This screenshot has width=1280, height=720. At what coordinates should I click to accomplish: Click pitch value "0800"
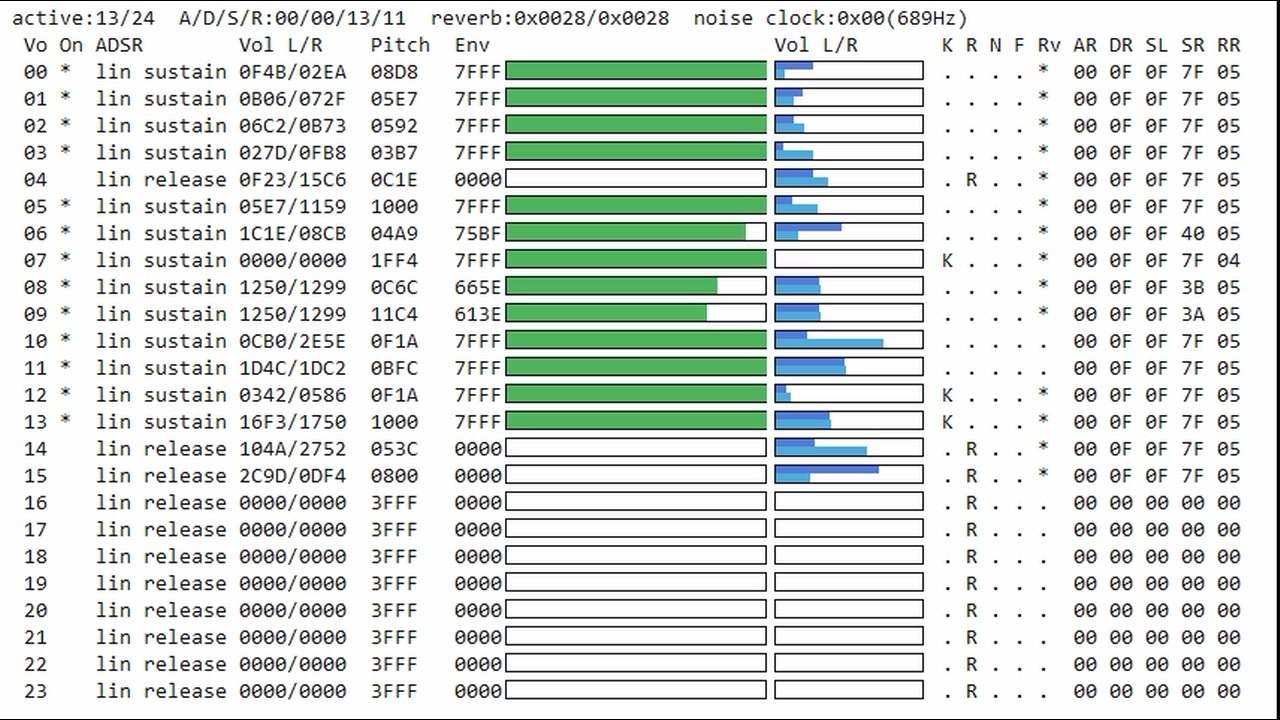(x=394, y=476)
